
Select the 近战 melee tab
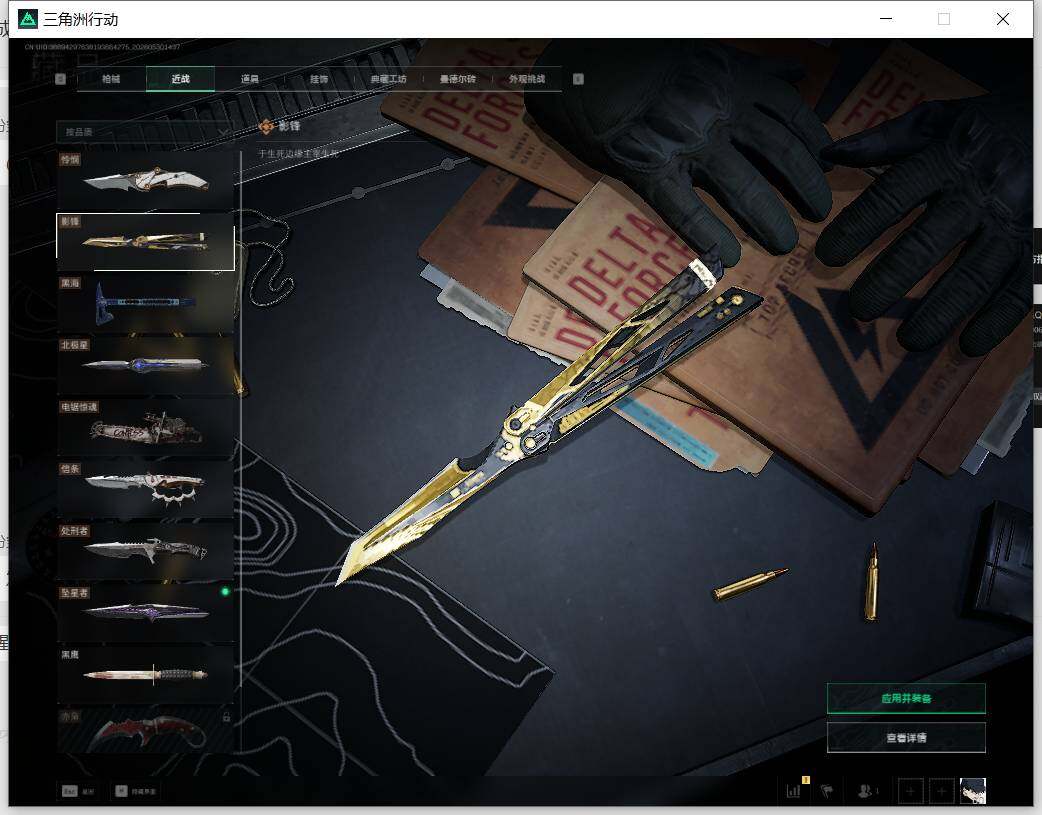click(180, 79)
